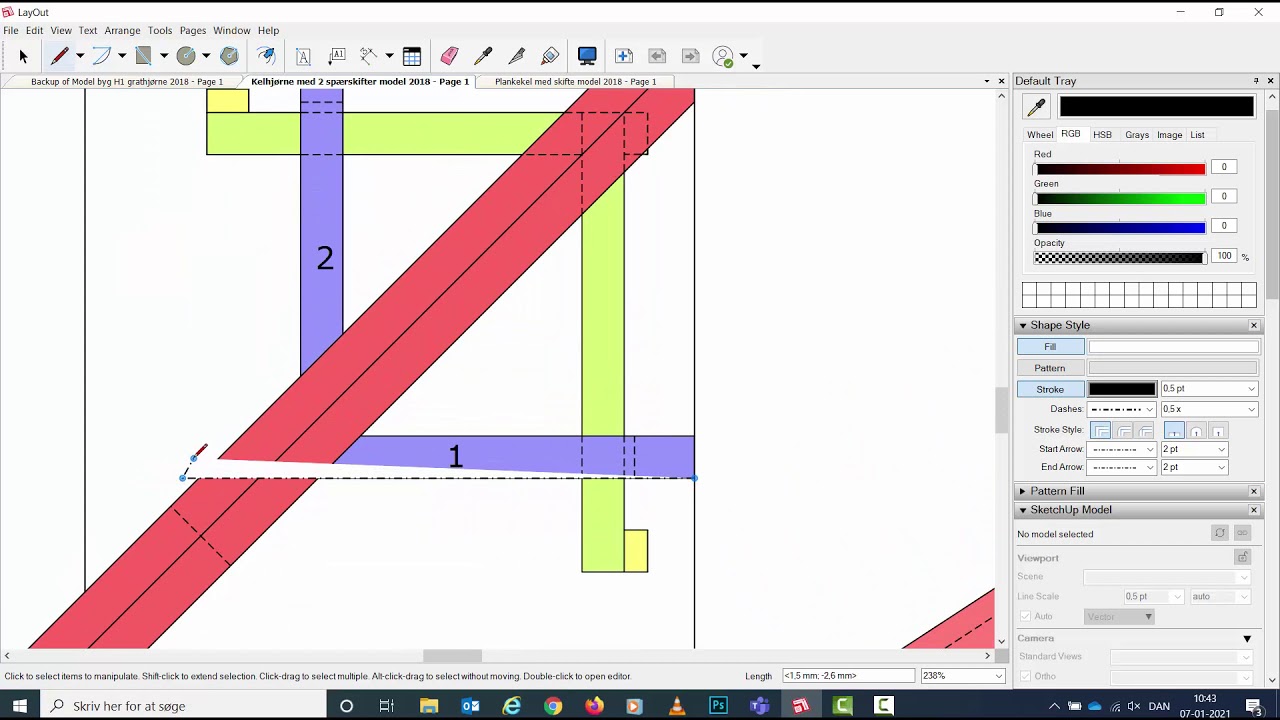The image size is (1280, 720).
Task: Switch to Backup of Model byg H1 tab
Action: point(127,82)
